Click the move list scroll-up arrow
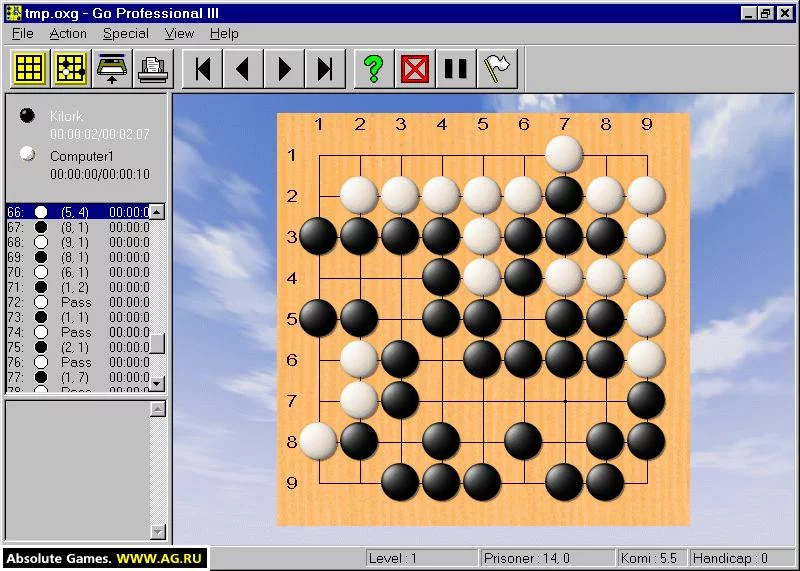The height and width of the screenshot is (571, 800). click(157, 212)
